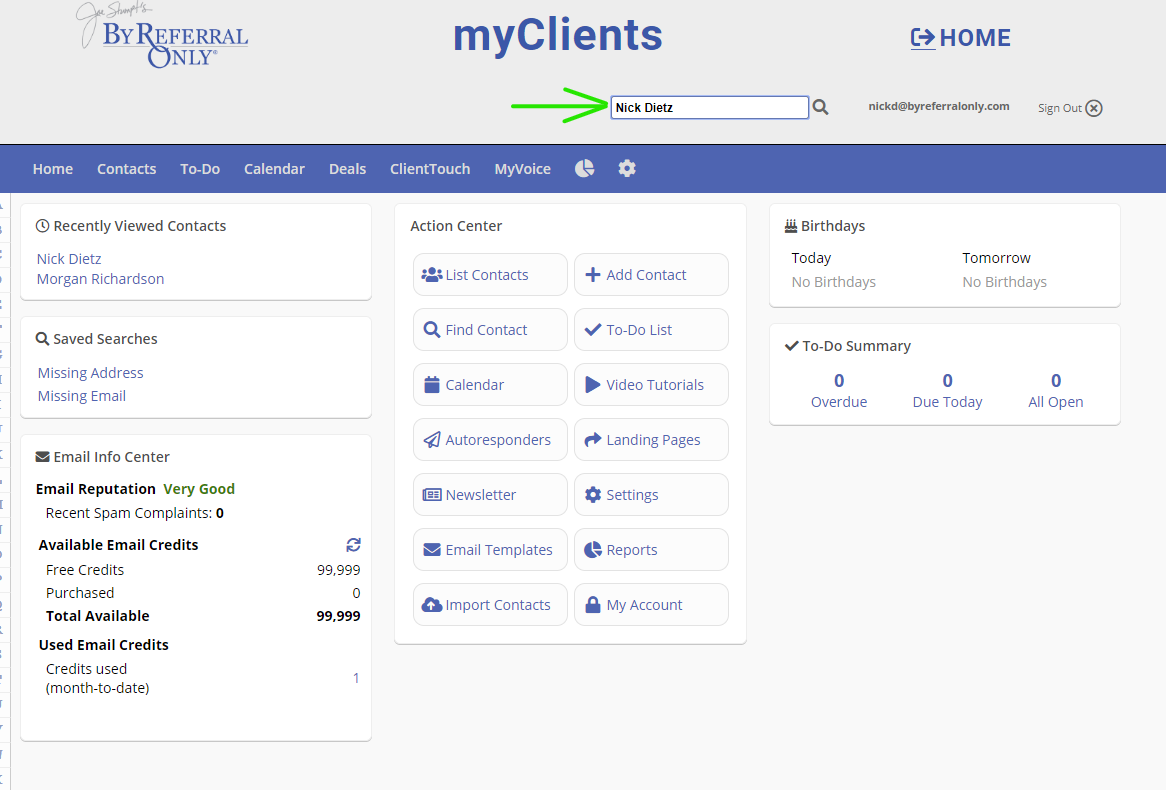The height and width of the screenshot is (790, 1166).
Task: Open My Account
Action: pyautogui.click(x=651, y=605)
